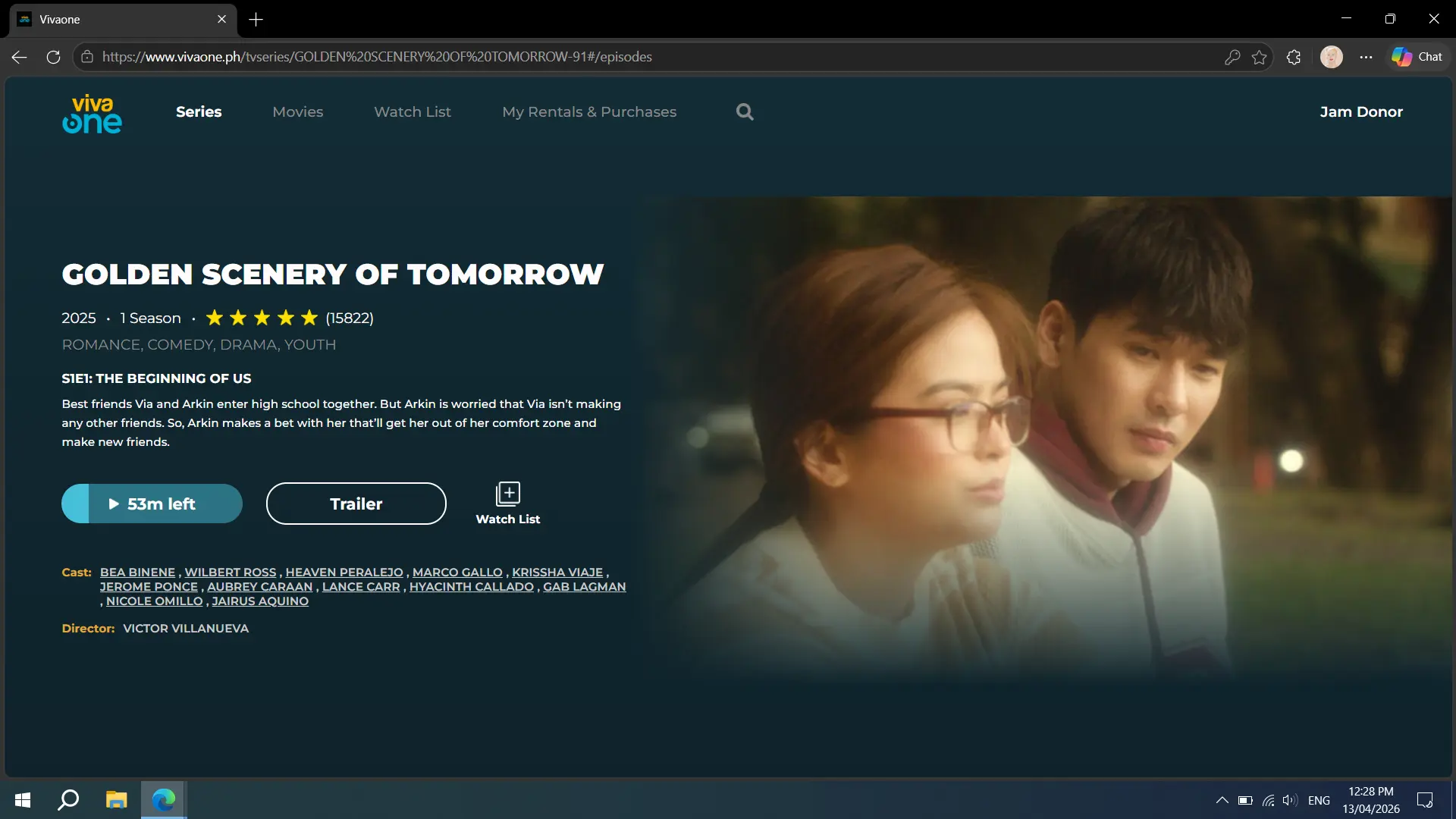Check battery status icon

pyautogui.click(x=1245, y=800)
